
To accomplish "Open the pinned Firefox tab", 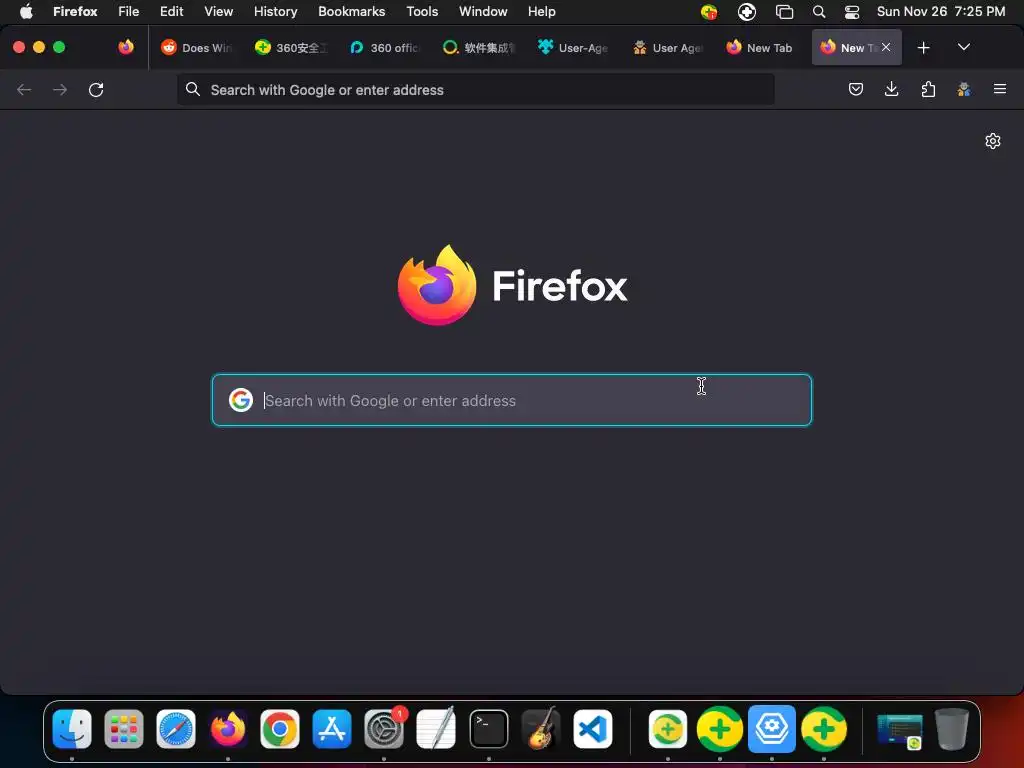I will (126, 47).
